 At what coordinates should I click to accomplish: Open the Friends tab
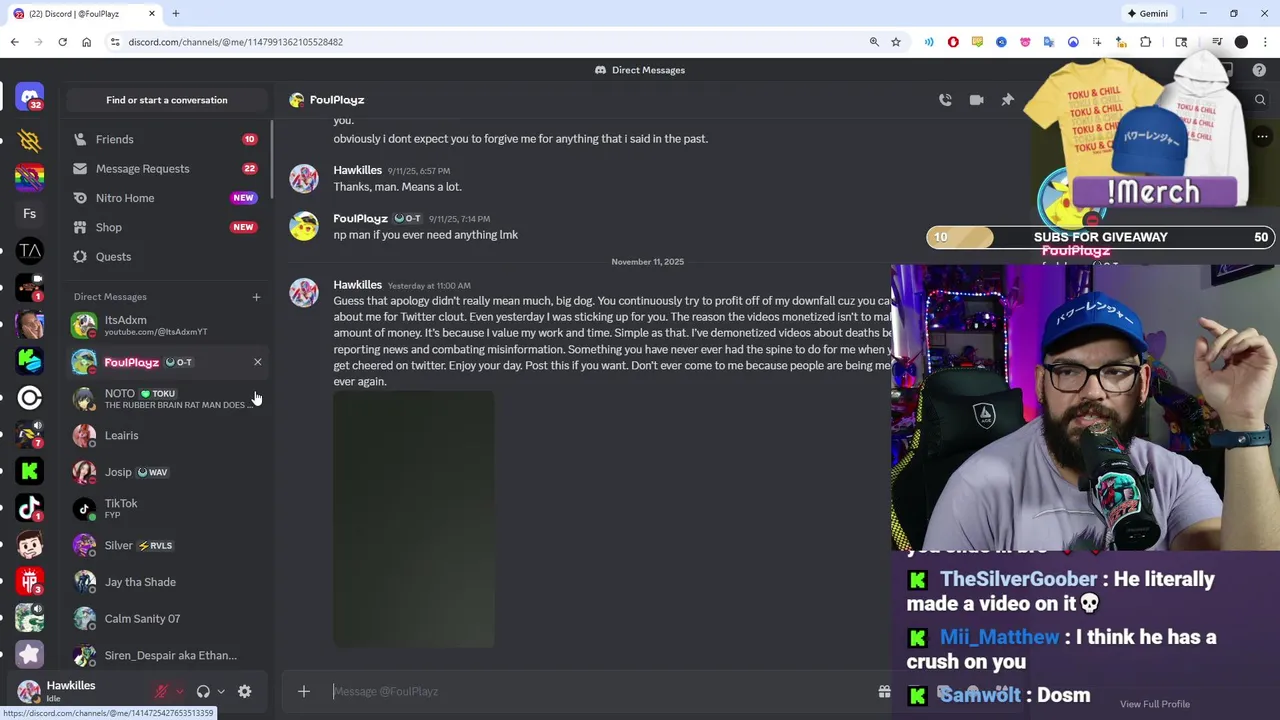click(x=167, y=139)
